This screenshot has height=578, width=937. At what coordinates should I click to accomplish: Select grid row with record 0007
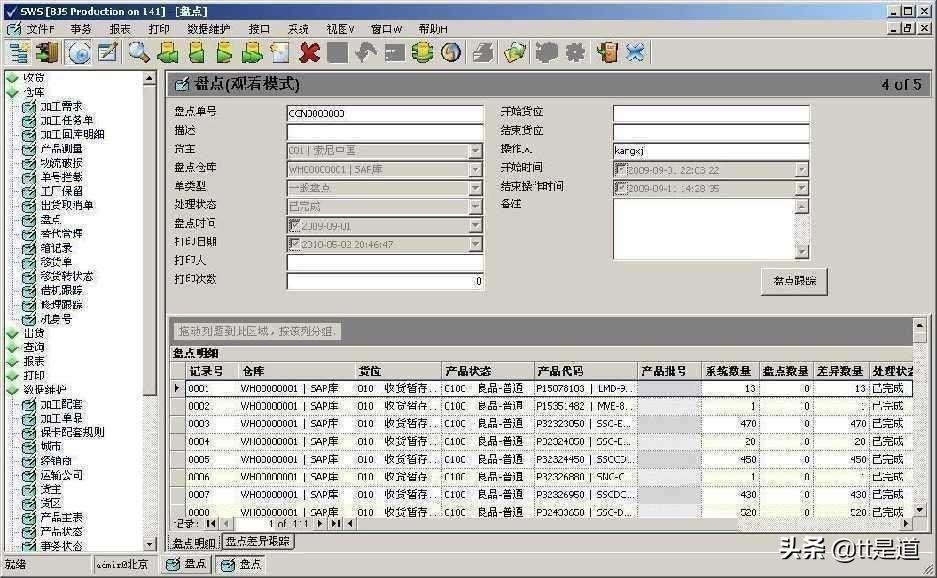pos(541,495)
